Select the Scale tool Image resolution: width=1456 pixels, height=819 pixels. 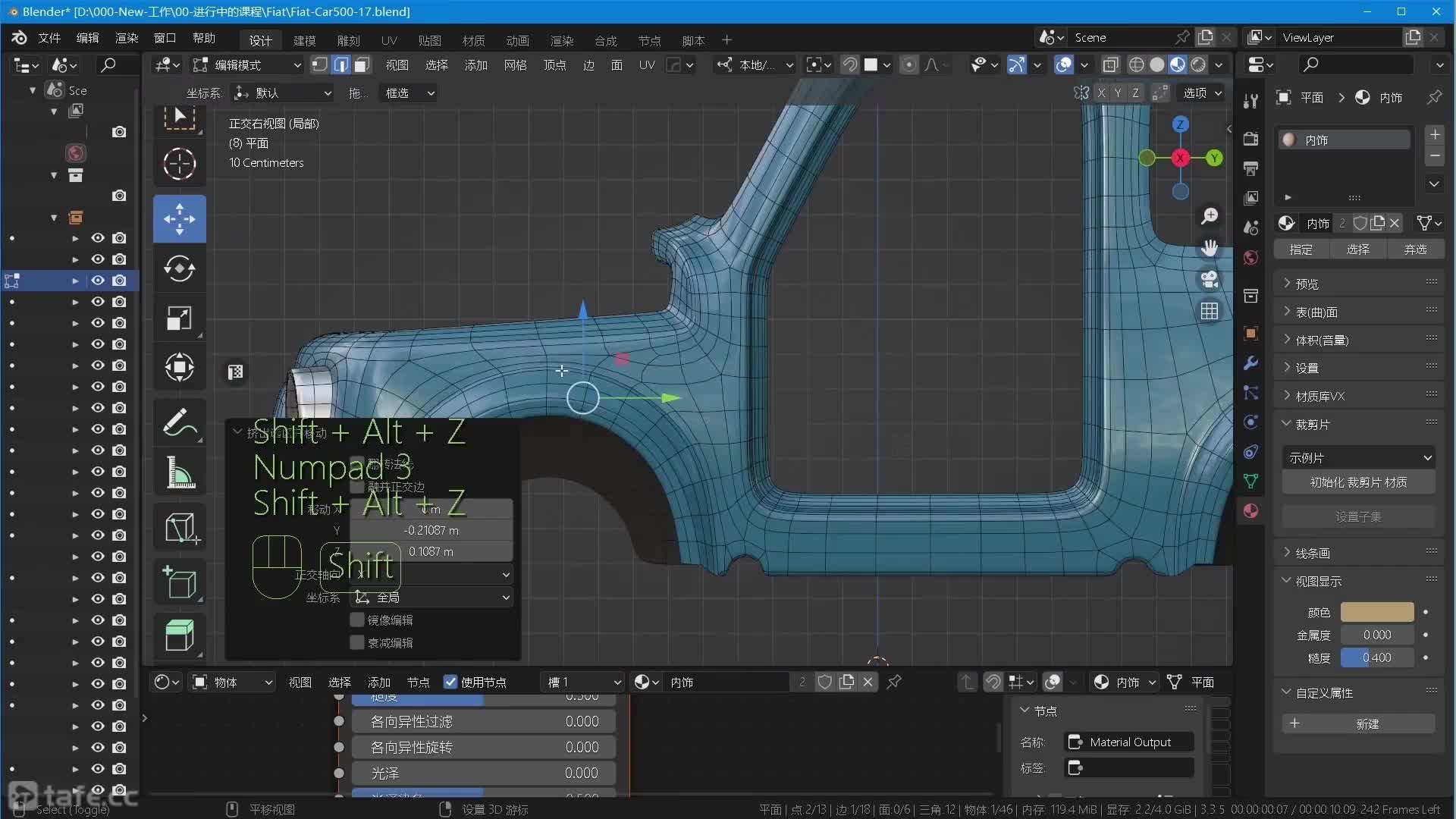click(x=180, y=318)
